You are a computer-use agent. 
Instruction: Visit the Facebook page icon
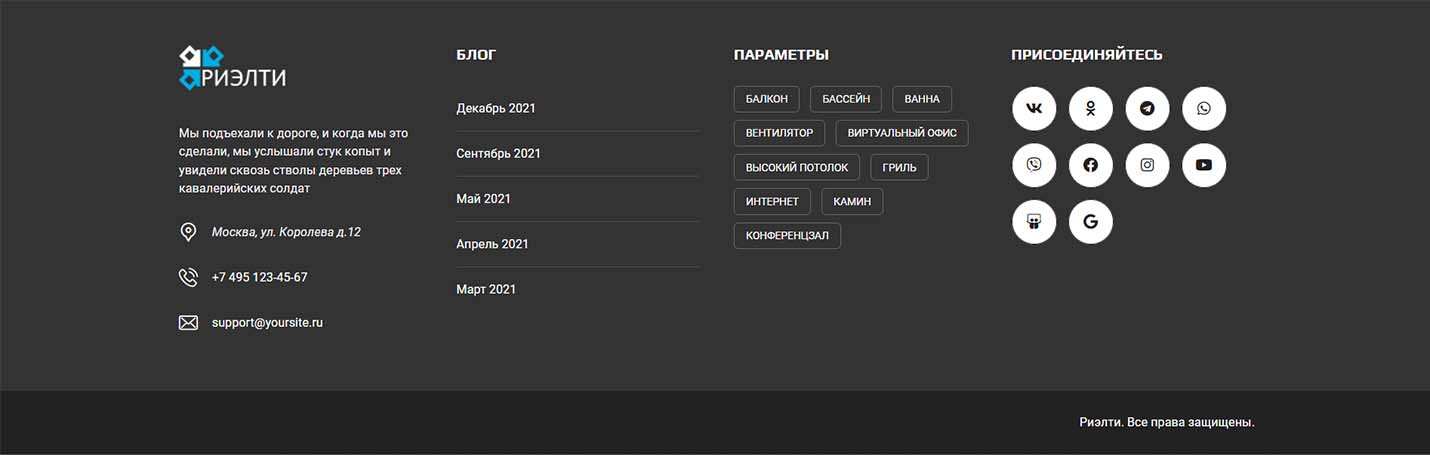tap(1090, 165)
